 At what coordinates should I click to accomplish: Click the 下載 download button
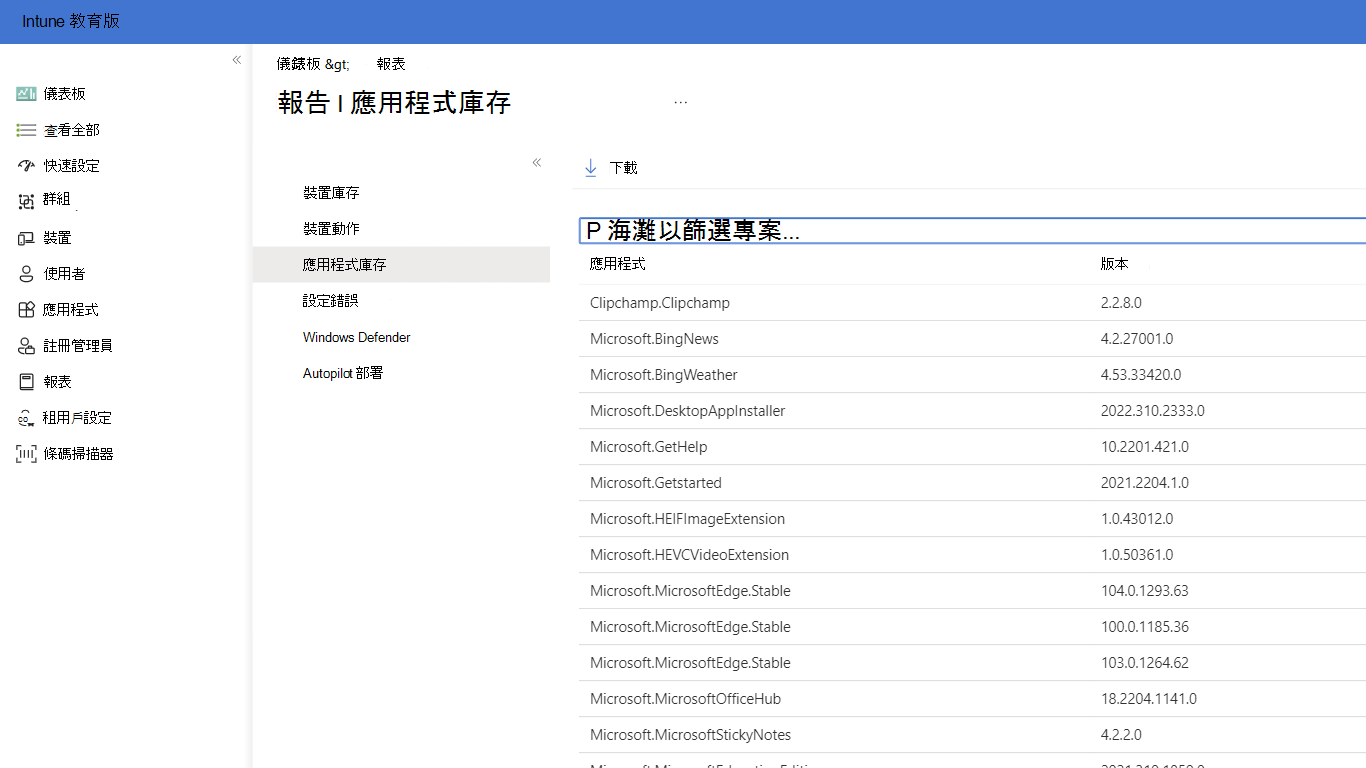point(610,168)
